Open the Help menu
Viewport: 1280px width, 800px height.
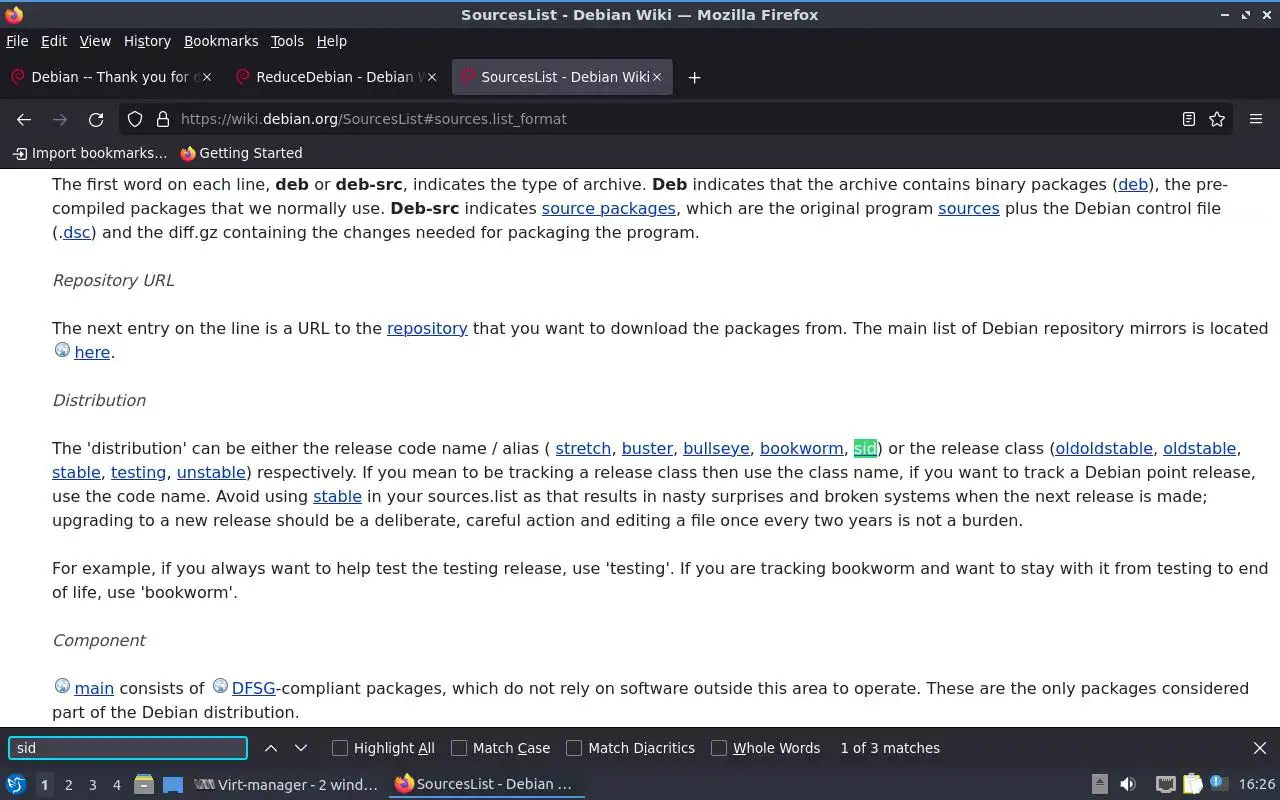[x=332, y=41]
